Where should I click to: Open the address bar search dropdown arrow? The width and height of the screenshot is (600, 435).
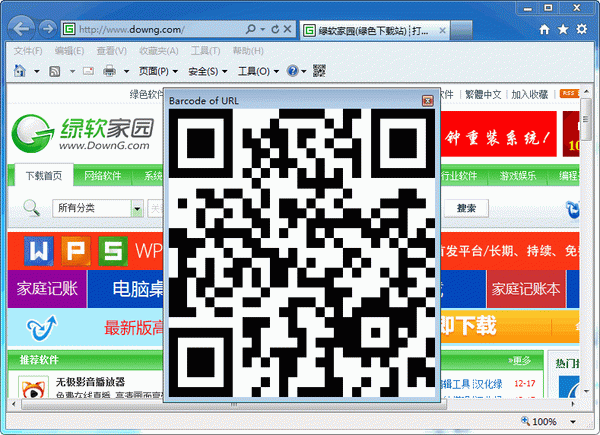pos(262,29)
